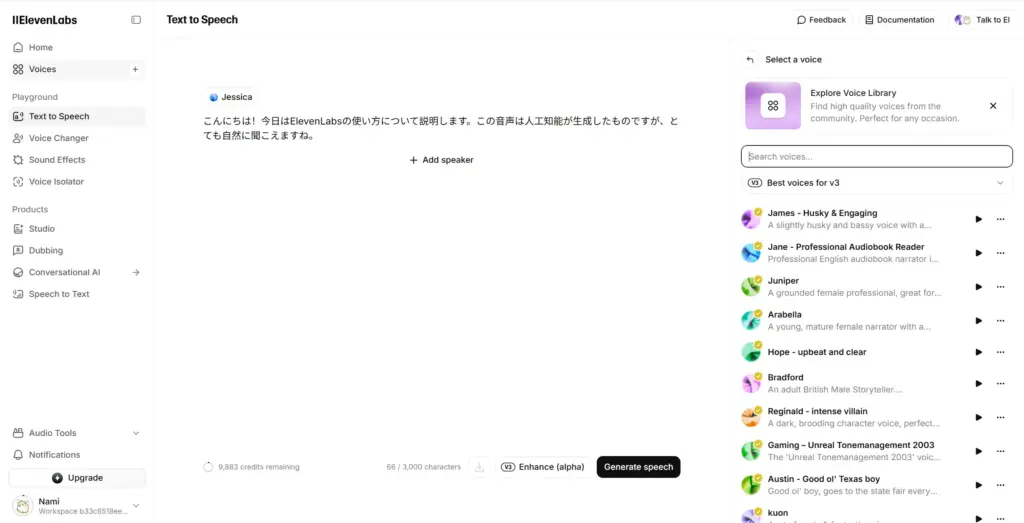Select the Reginald - intense villain voice
The image size is (1024, 523).
pos(876,417)
